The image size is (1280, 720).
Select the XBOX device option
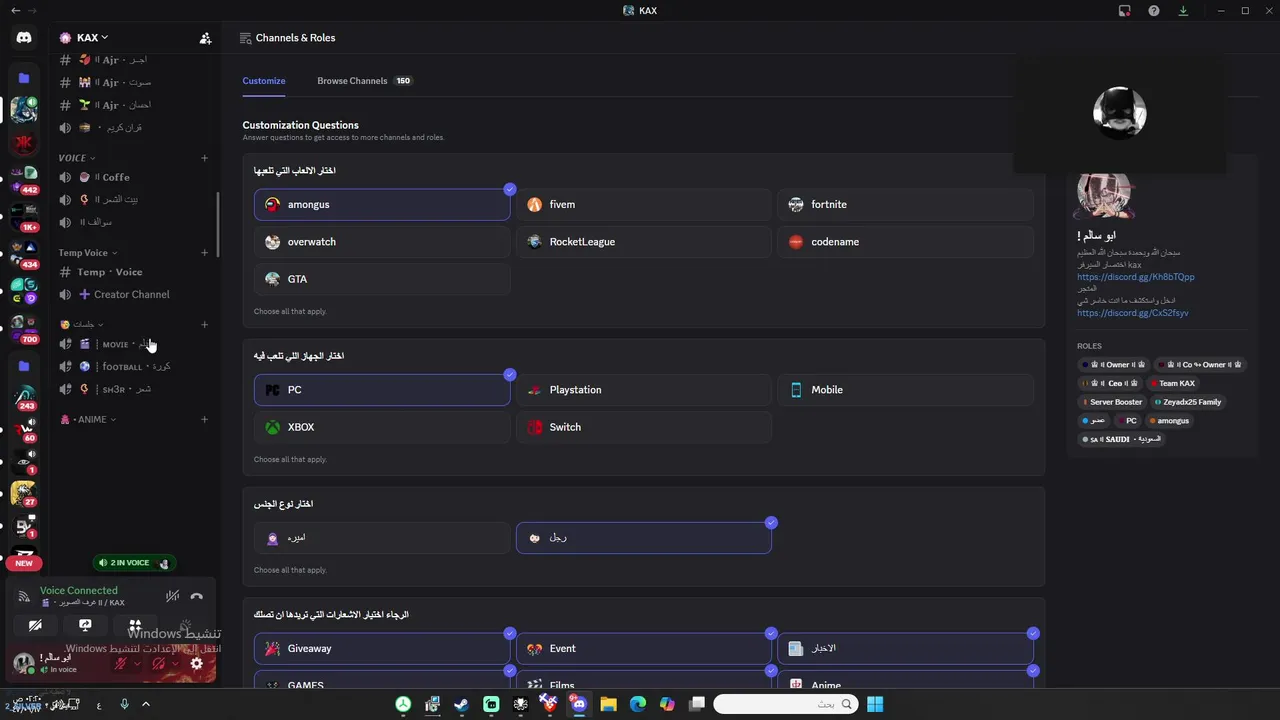[x=382, y=427]
